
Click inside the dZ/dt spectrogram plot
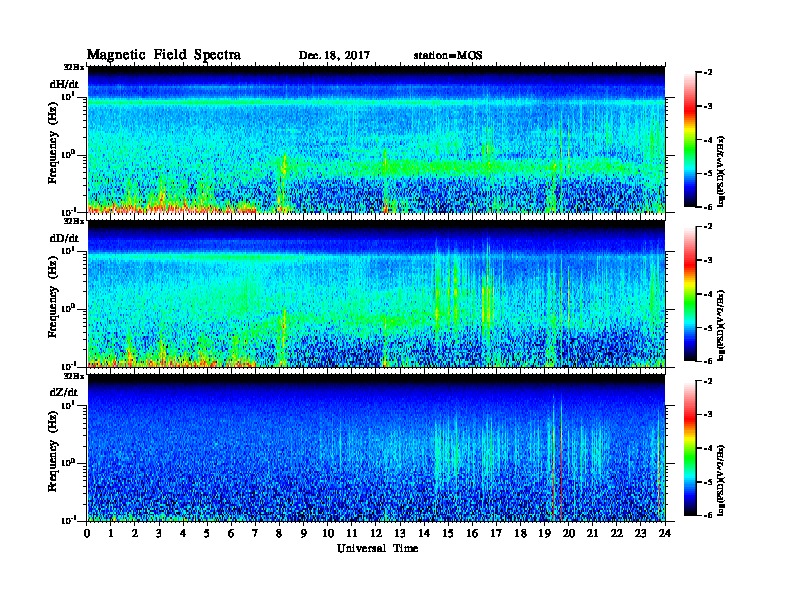[376, 448]
